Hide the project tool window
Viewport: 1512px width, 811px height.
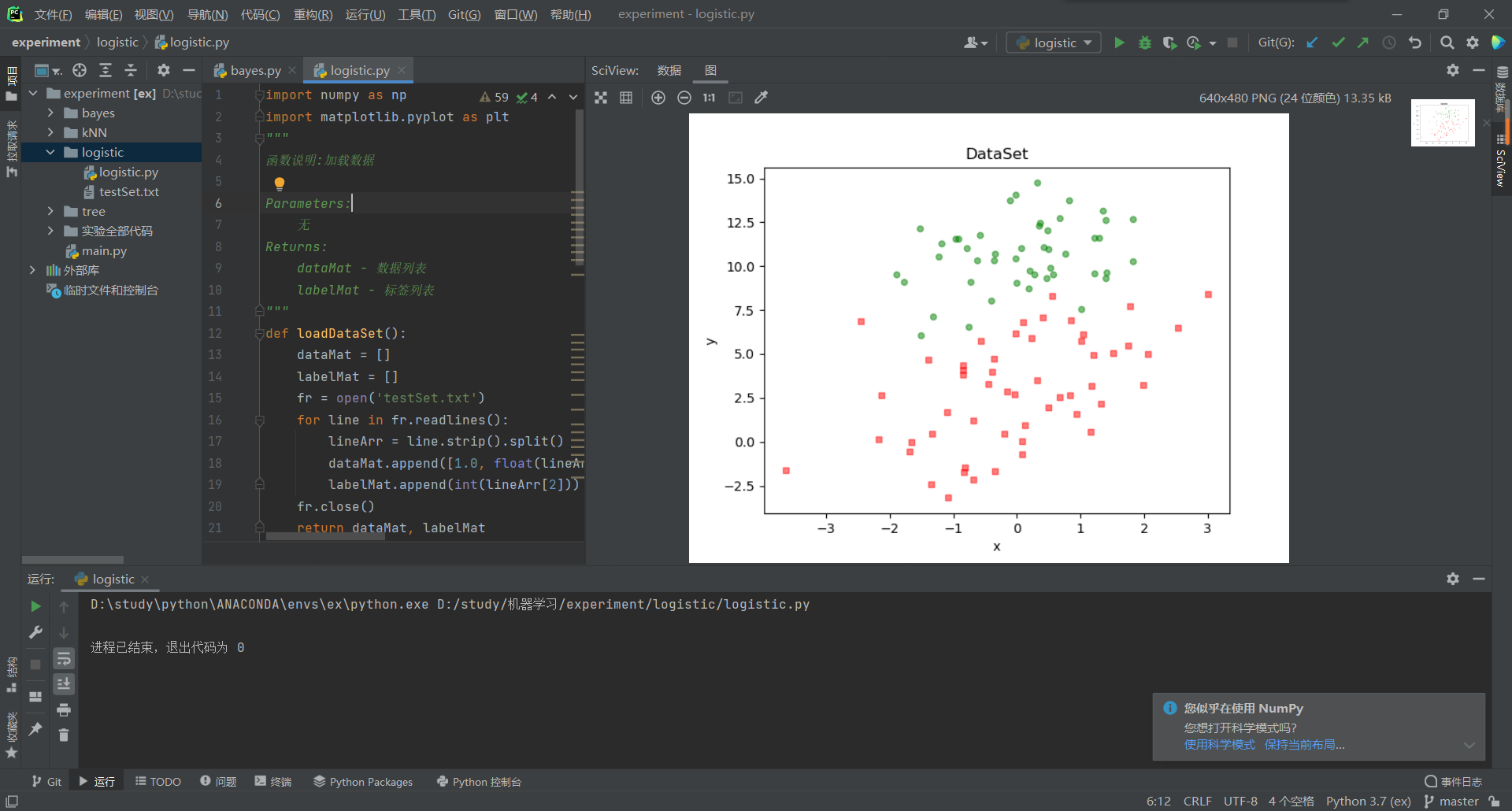[189, 70]
